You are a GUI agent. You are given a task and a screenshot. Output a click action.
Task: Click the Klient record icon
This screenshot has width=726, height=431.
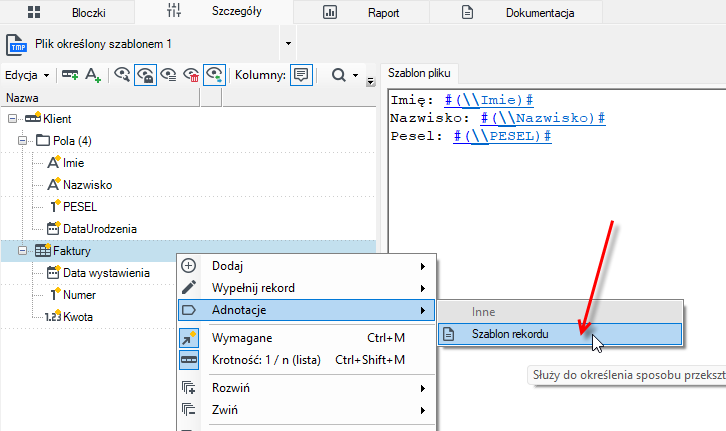[x=33, y=118]
